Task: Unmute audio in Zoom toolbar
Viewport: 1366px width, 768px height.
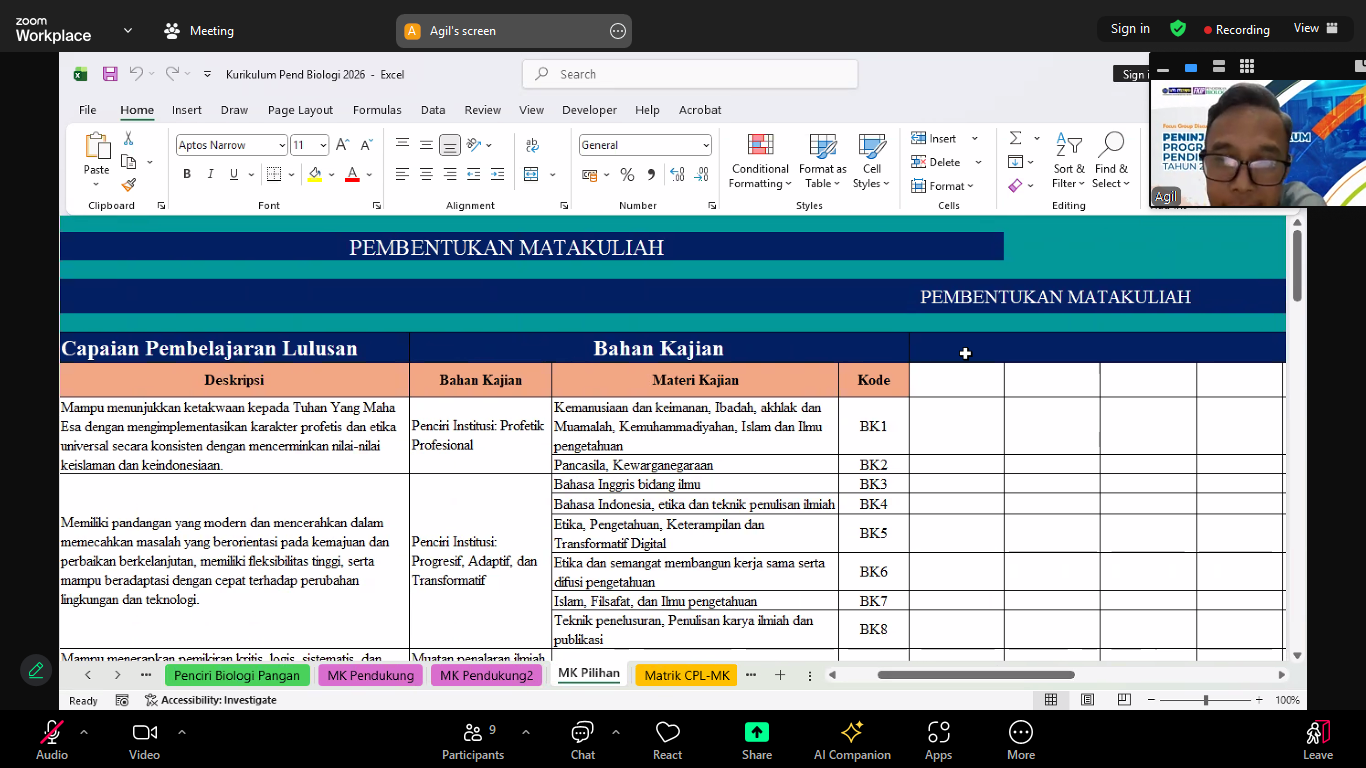Action: pos(52,738)
